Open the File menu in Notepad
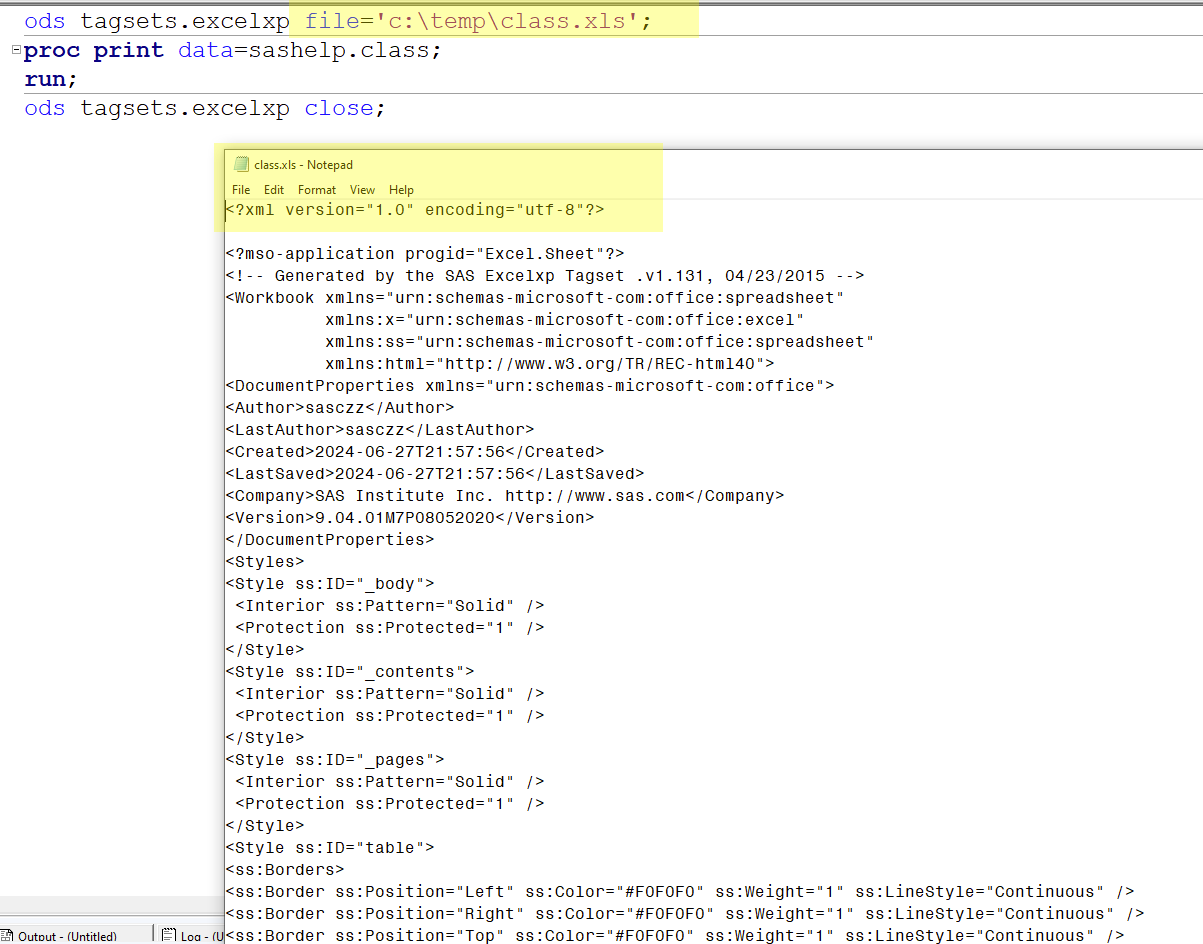This screenshot has width=1203, height=944. click(240, 189)
